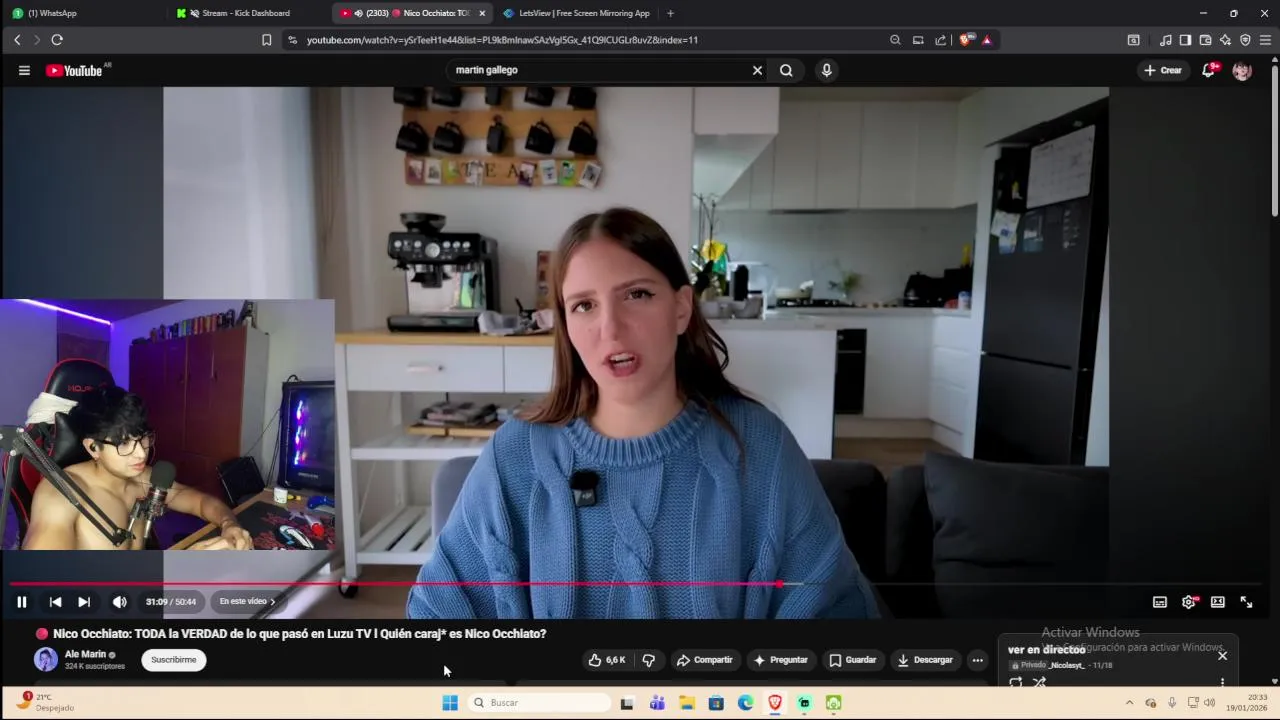The height and width of the screenshot is (720, 1280).
Task: Save the video with Guardar
Action: (853, 660)
